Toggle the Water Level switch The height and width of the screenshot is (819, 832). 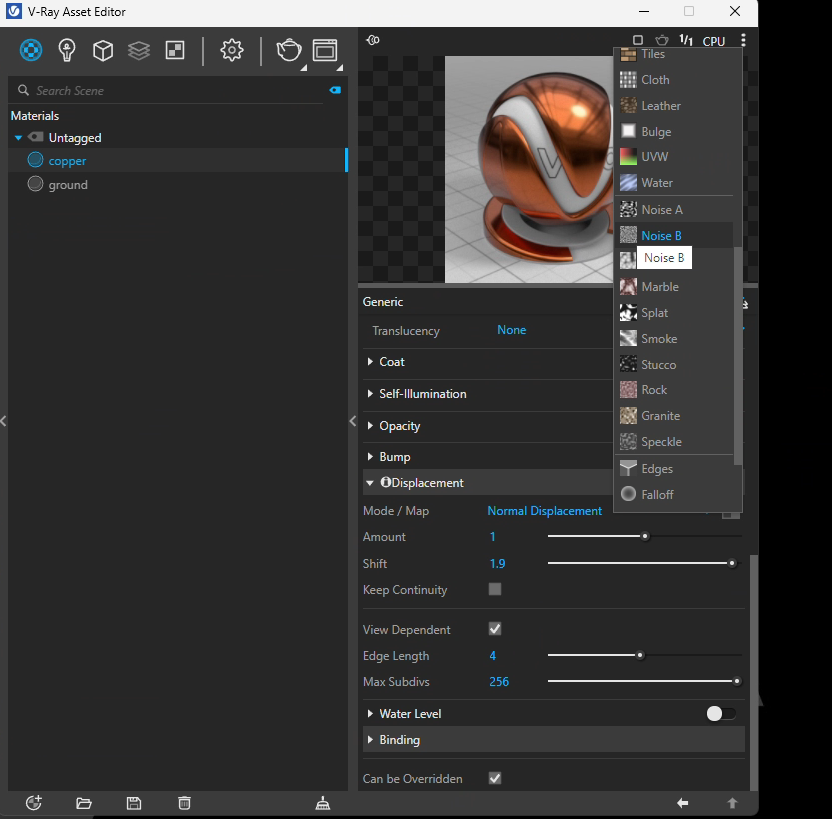coord(721,713)
